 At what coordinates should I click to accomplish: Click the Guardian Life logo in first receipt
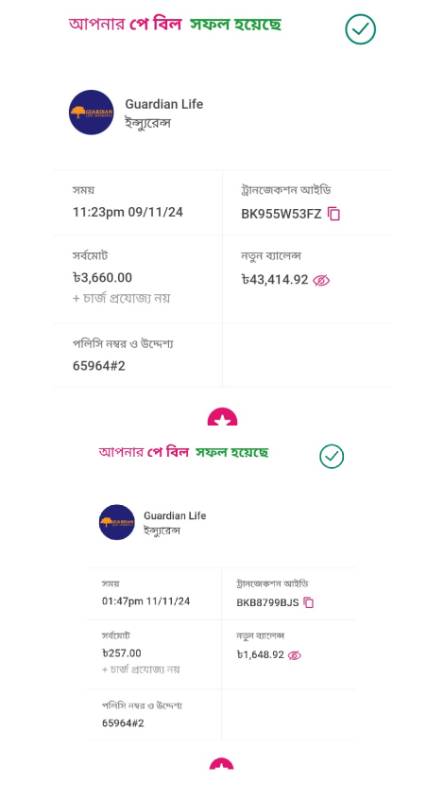(91, 112)
